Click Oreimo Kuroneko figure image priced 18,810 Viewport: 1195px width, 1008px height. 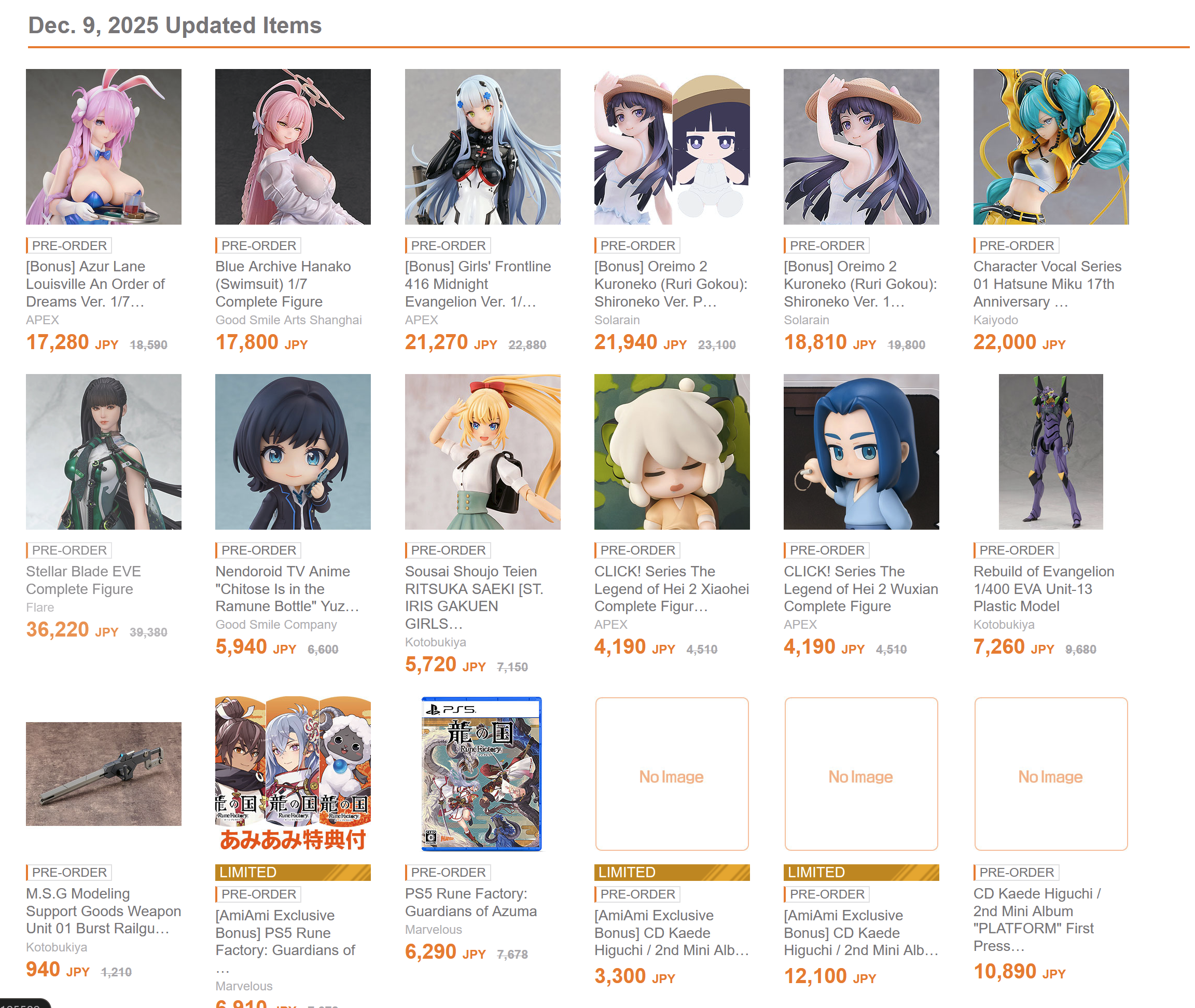[861, 147]
